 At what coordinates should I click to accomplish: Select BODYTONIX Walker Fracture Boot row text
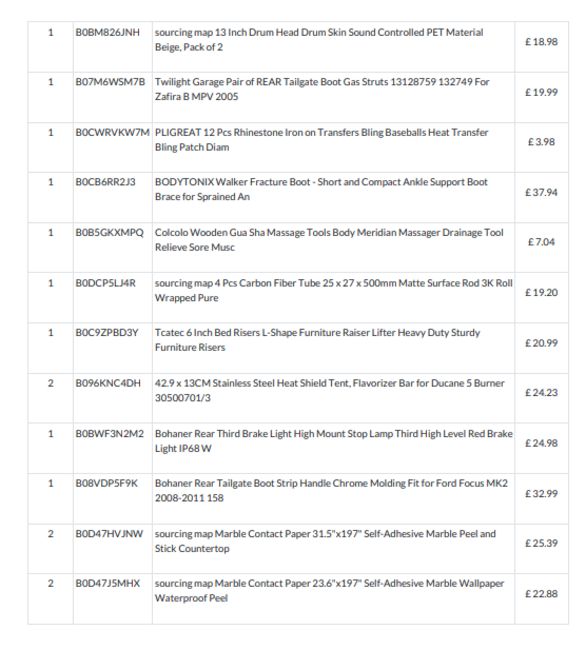click(321, 189)
